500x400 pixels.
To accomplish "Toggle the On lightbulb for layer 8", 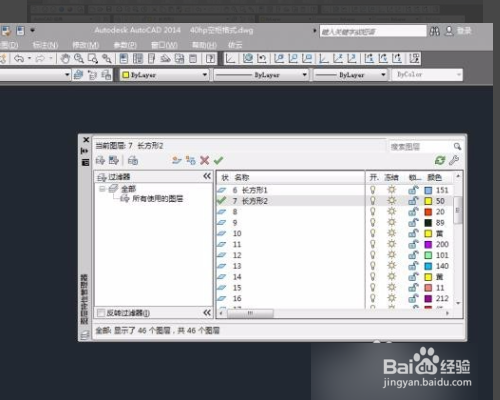I will click(373, 212).
